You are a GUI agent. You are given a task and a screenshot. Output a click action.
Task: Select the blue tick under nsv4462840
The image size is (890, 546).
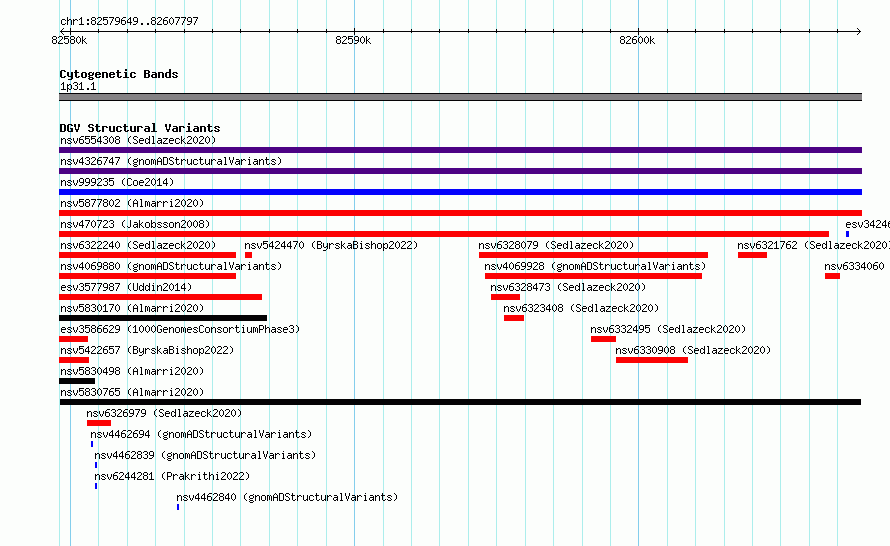[178, 507]
